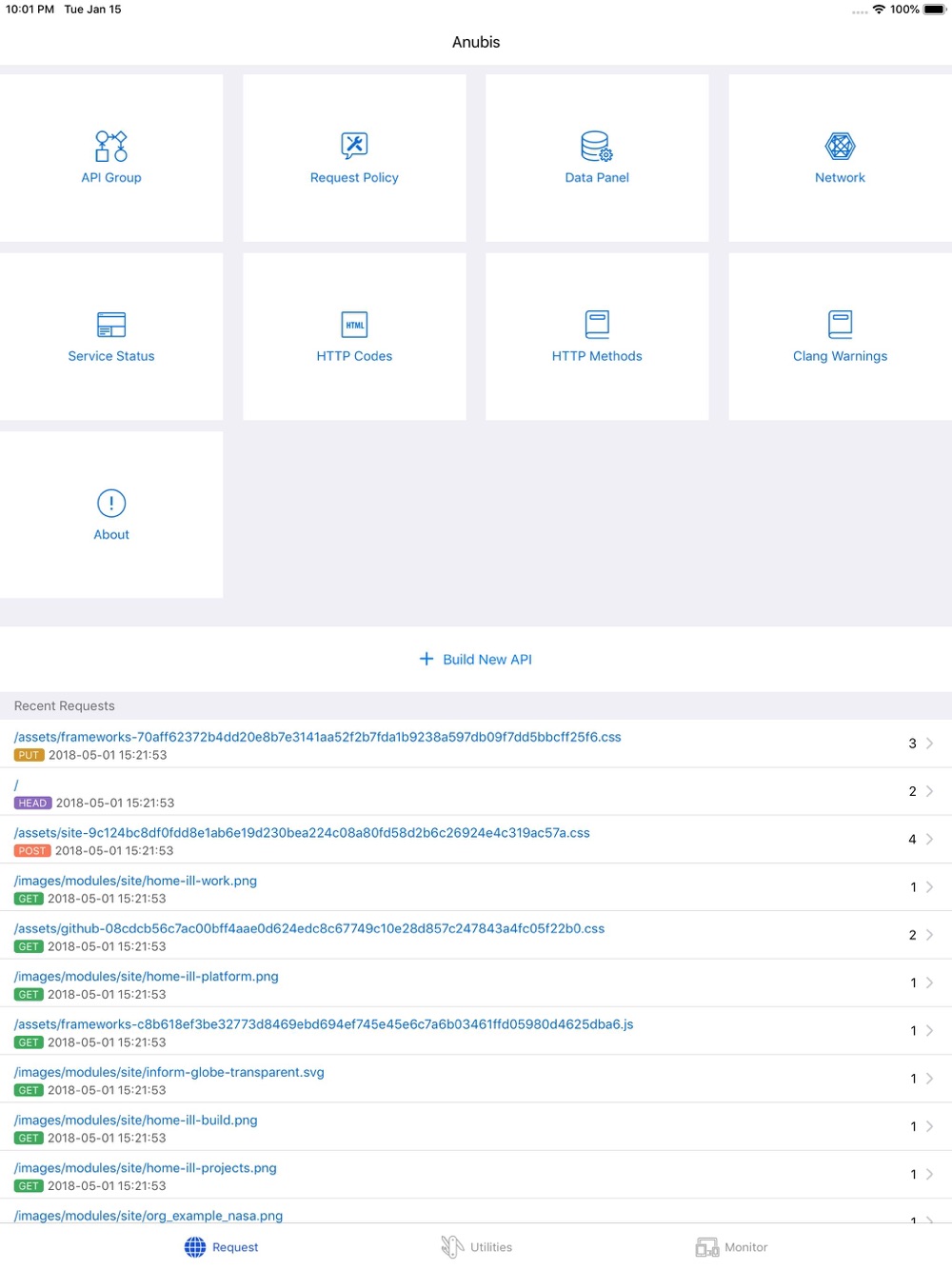Expand chevron for root slash HEAD request
The image size is (952, 1270).
coord(930,791)
